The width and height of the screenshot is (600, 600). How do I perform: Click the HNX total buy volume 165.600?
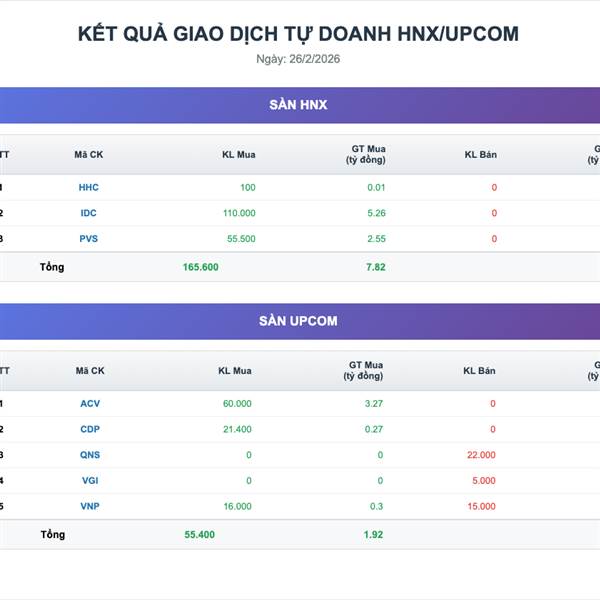(201, 267)
